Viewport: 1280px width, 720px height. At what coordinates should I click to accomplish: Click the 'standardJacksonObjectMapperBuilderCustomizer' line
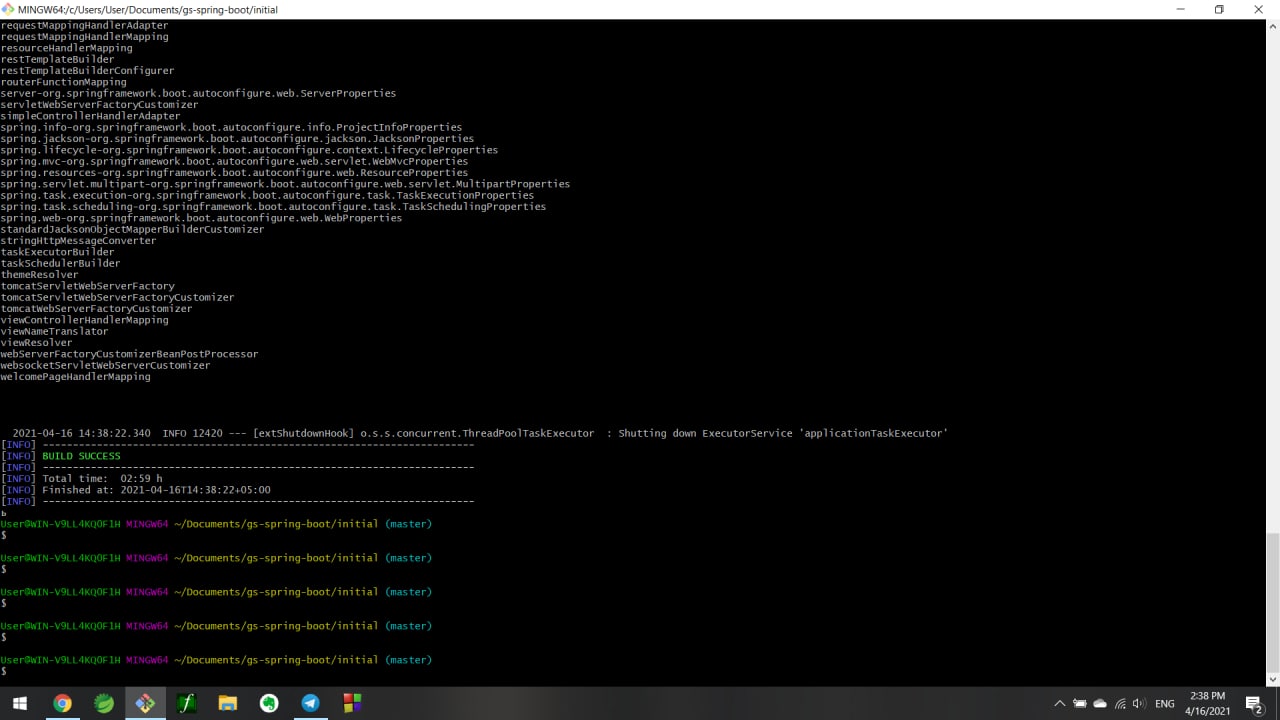(x=132, y=229)
